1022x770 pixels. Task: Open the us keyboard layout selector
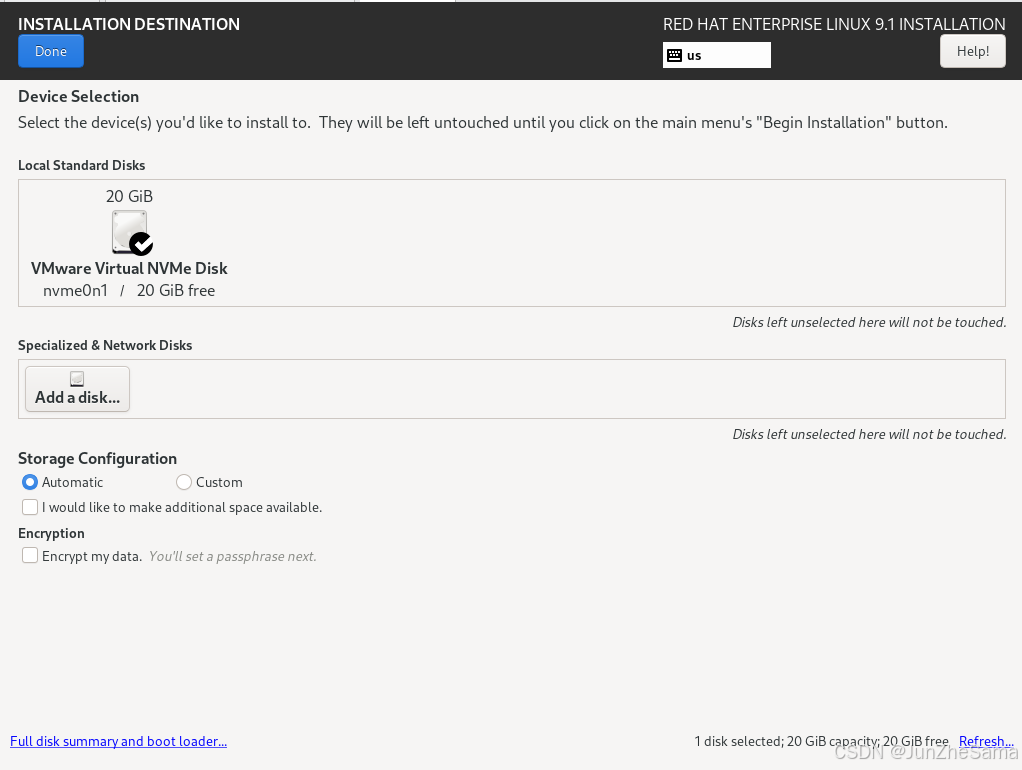tap(717, 55)
